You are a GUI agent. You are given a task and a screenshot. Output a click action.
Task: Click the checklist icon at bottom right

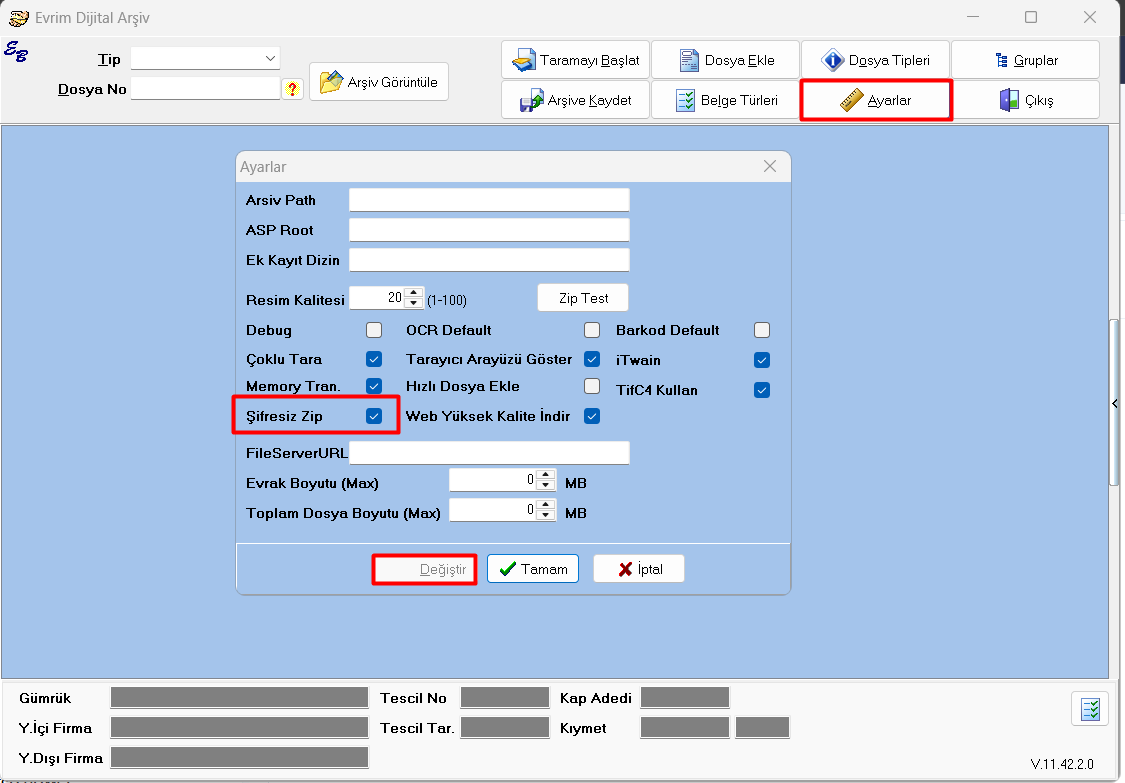point(1090,709)
